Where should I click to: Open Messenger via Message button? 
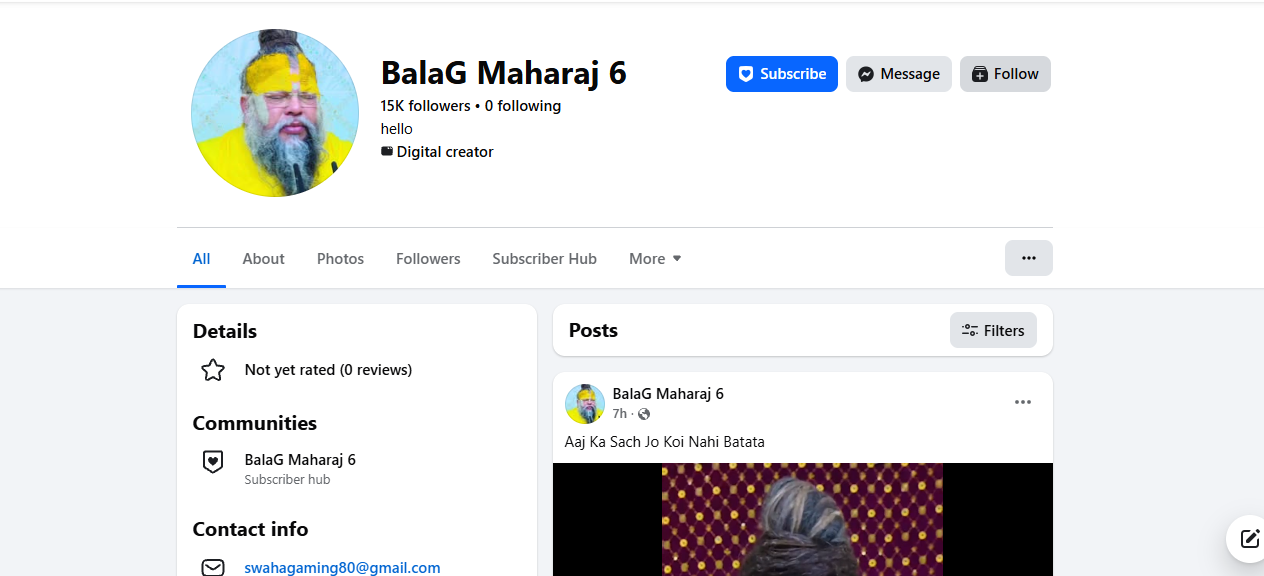pos(898,74)
